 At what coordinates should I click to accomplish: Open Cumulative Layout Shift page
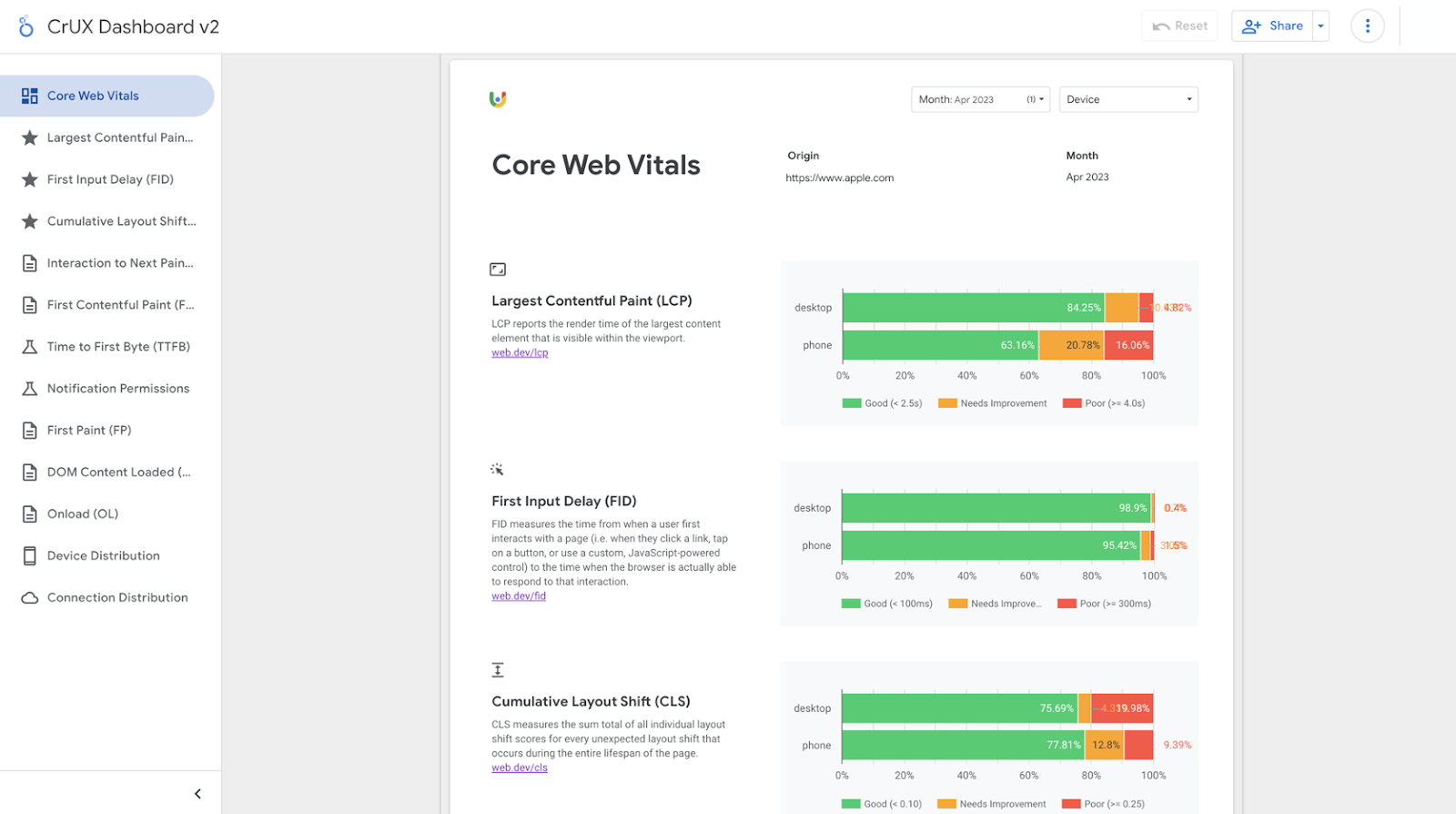[106, 221]
